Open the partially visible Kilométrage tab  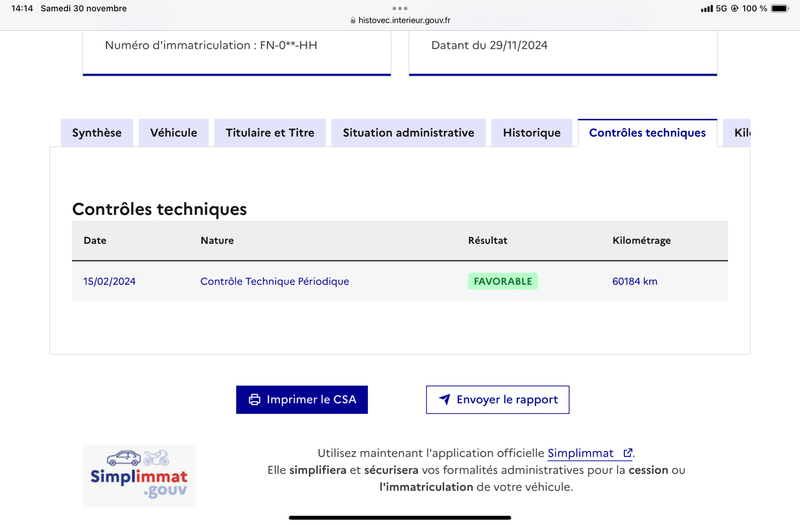click(x=737, y=133)
